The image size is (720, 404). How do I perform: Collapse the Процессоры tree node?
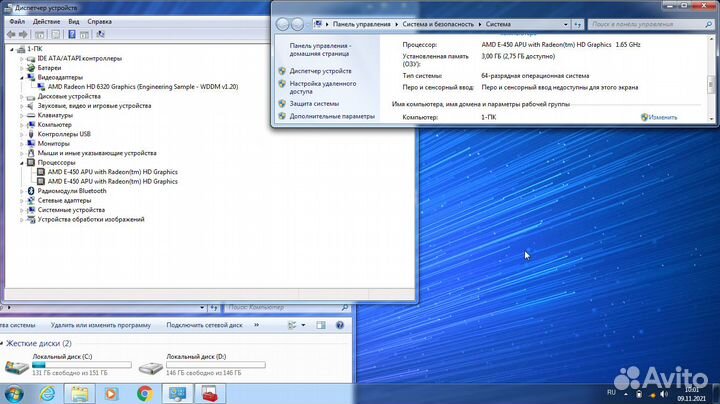[21, 162]
